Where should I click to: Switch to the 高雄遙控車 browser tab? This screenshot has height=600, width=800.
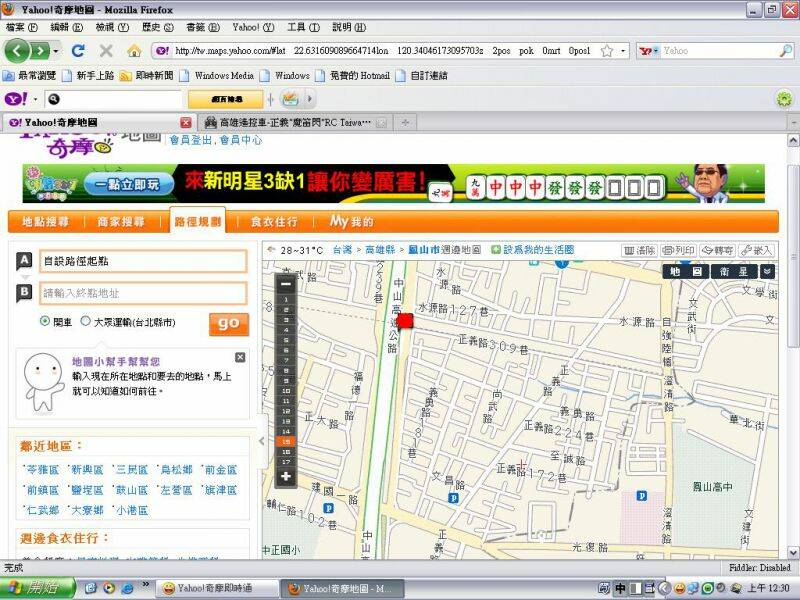(x=294, y=122)
